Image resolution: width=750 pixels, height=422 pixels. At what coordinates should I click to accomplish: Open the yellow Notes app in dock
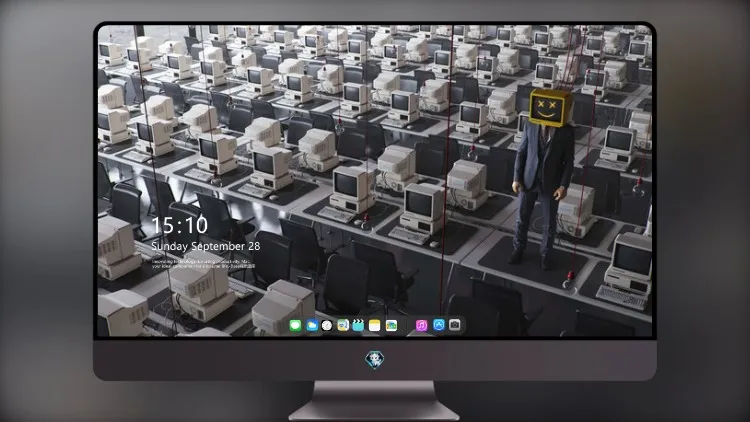pos(375,325)
